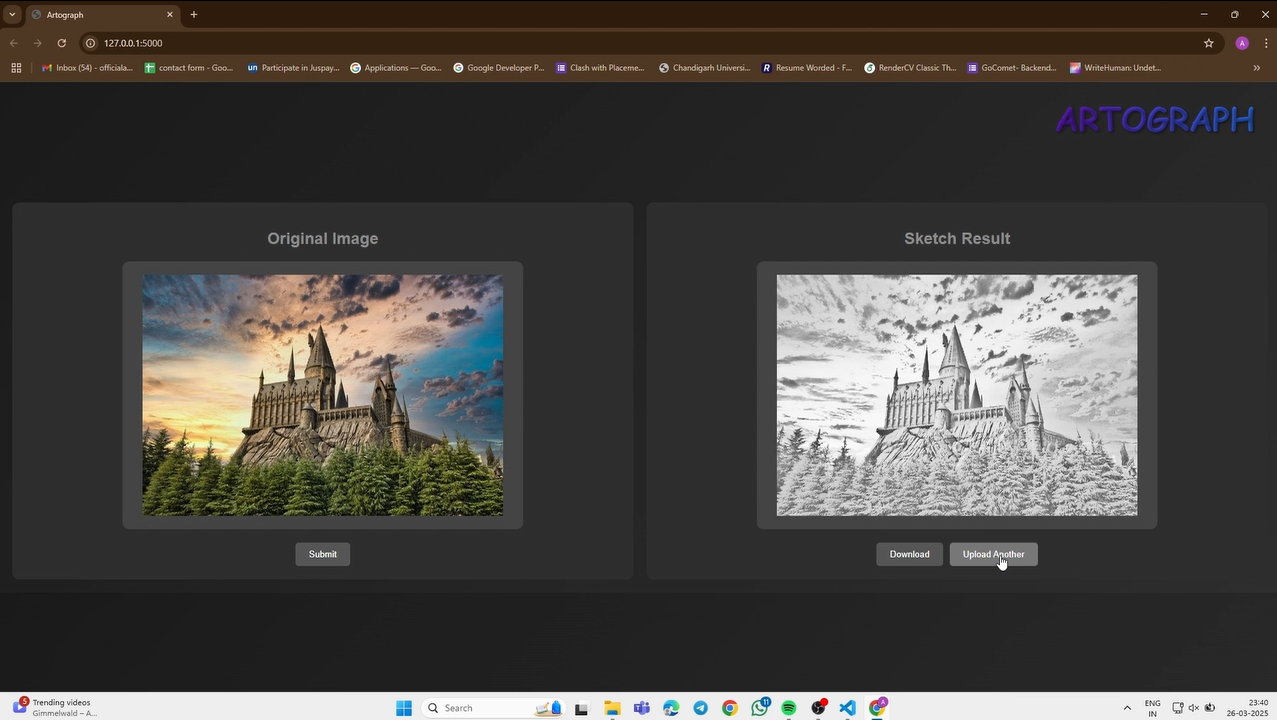
Task: Reload the current page
Action: click(x=61, y=43)
